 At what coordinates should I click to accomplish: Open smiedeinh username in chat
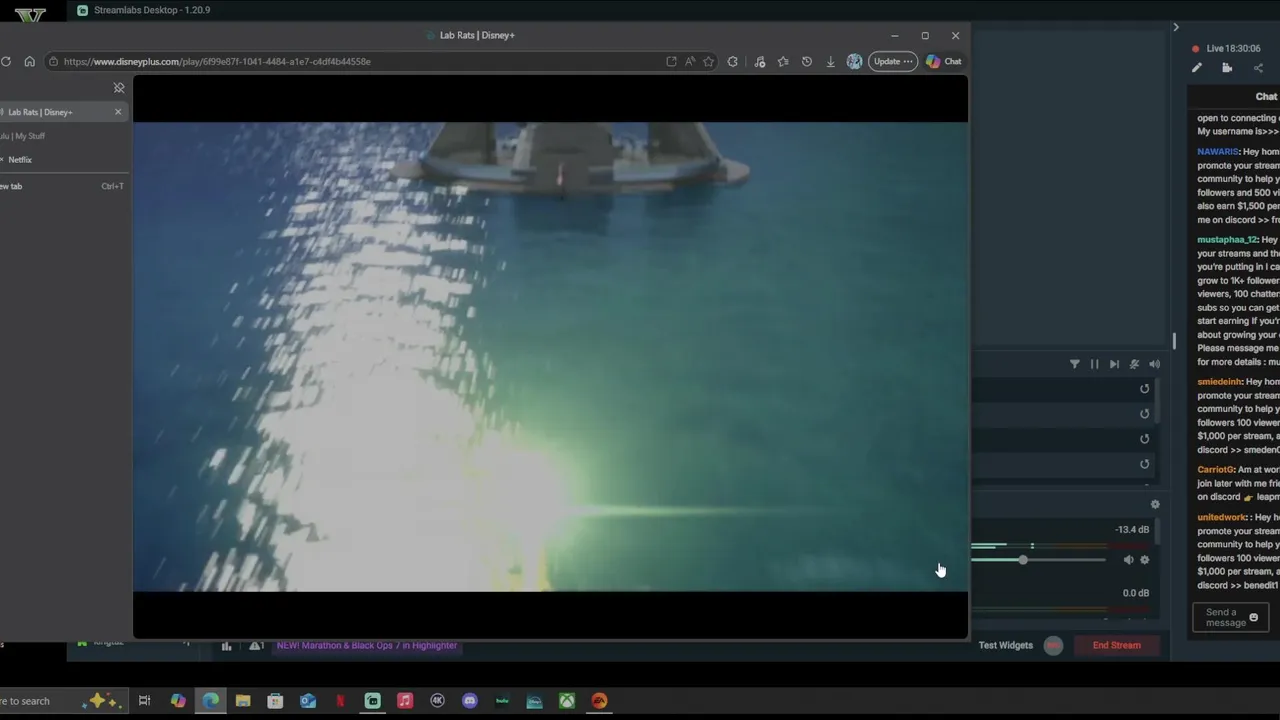pyautogui.click(x=1219, y=382)
